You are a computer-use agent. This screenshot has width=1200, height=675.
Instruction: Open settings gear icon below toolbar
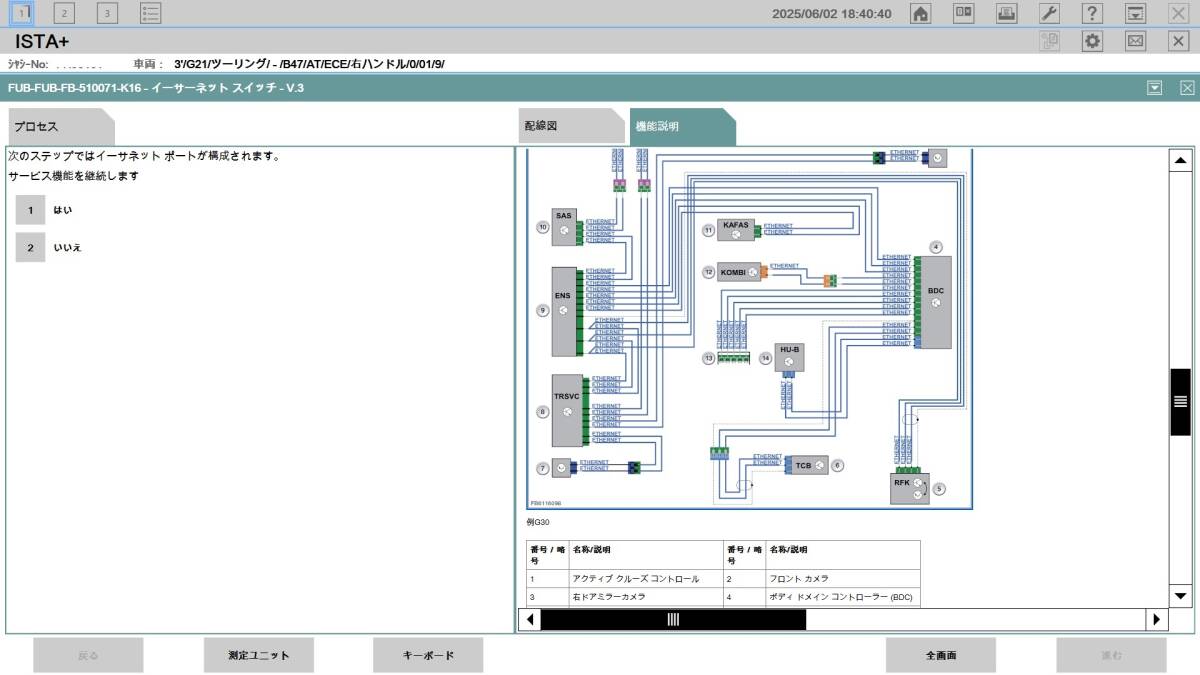pyautogui.click(x=1093, y=41)
